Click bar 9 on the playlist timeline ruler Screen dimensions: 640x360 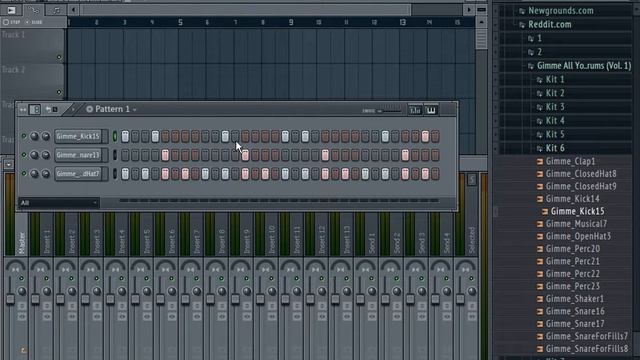[291, 22]
